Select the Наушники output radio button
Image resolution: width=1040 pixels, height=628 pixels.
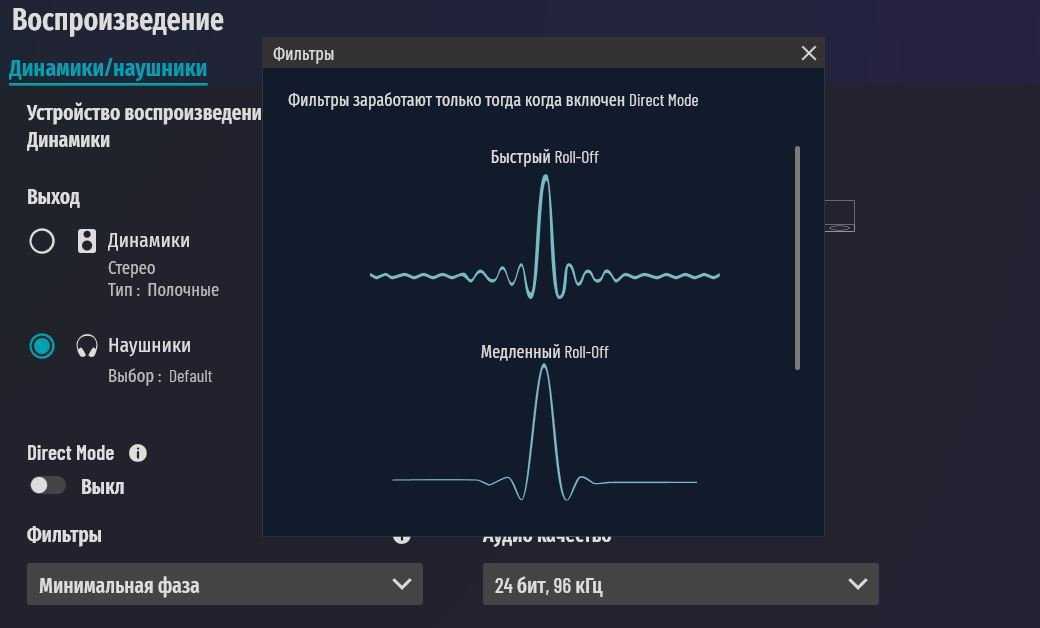click(42, 346)
